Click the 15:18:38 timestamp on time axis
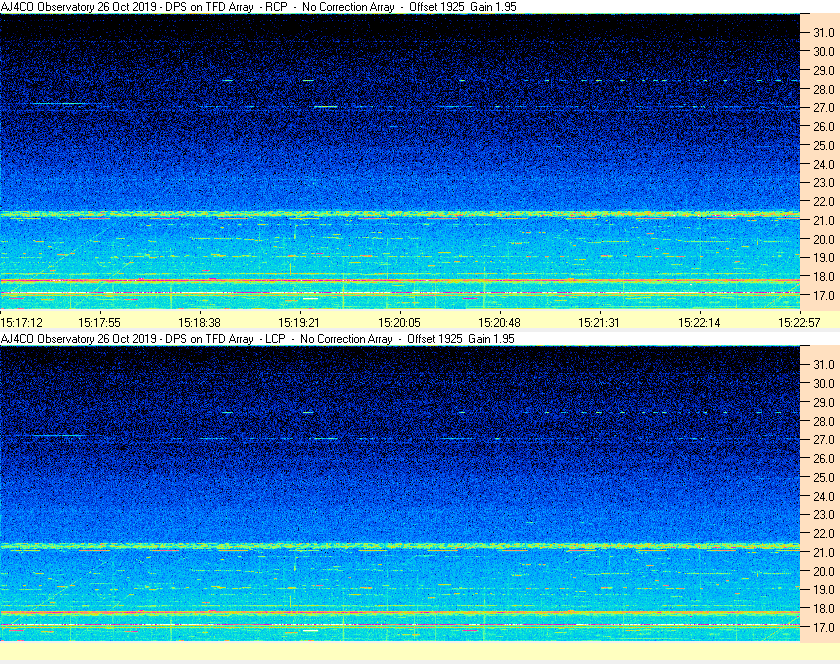 [x=199, y=322]
